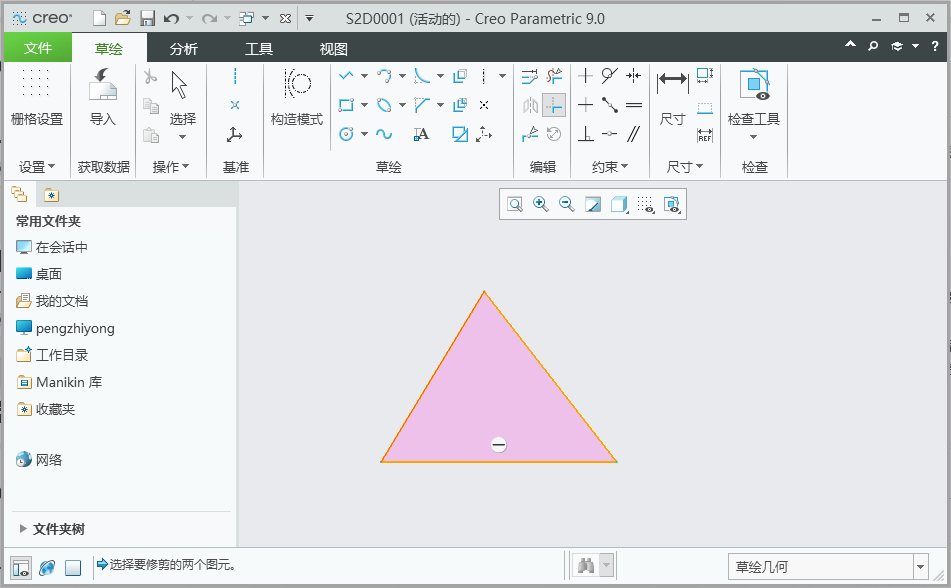Open the 草绘几何 dropdown
Image resolution: width=951 pixels, height=588 pixels.
tap(920, 566)
